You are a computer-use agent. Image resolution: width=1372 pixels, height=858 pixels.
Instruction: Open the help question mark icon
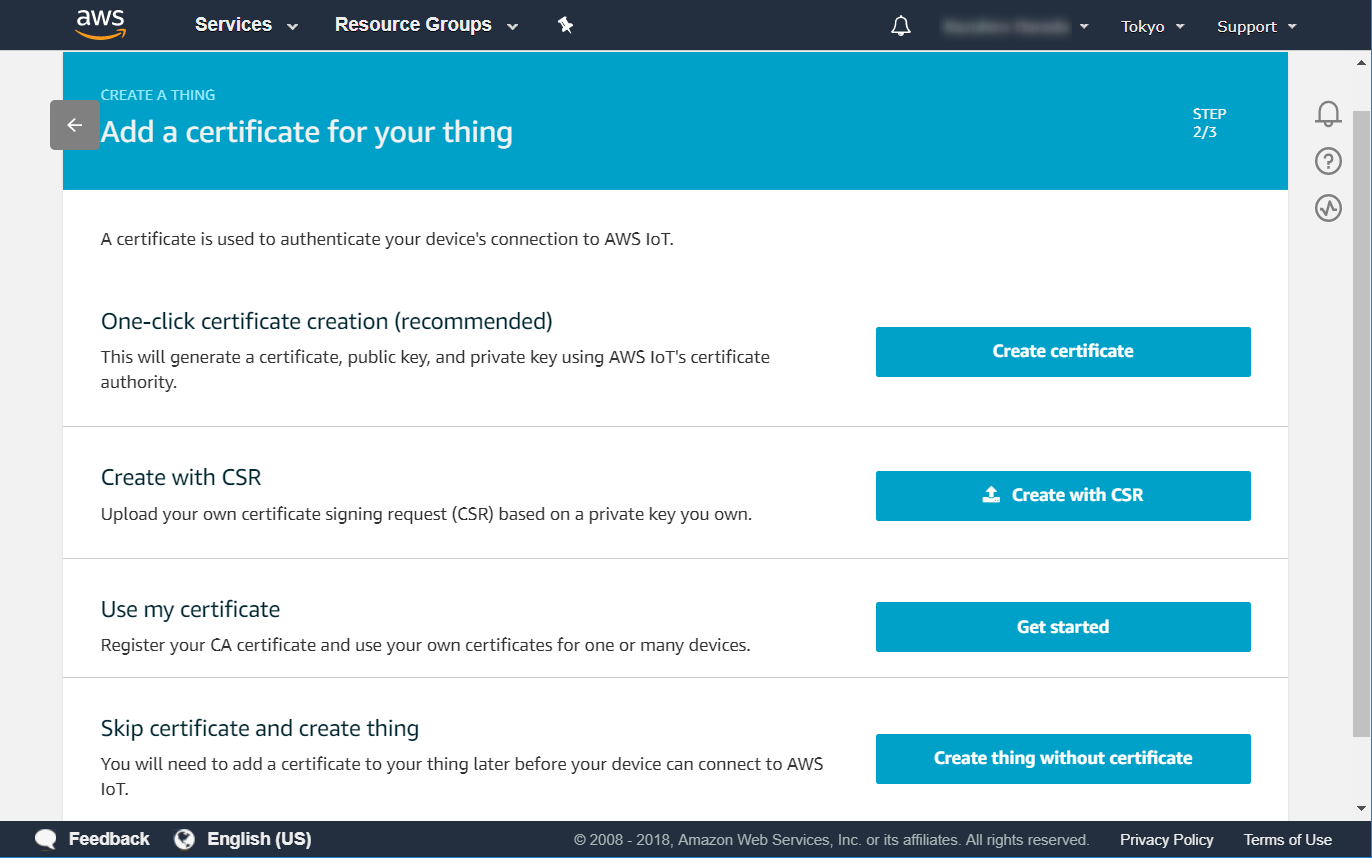pyautogui.click(x=1328, y=161)
